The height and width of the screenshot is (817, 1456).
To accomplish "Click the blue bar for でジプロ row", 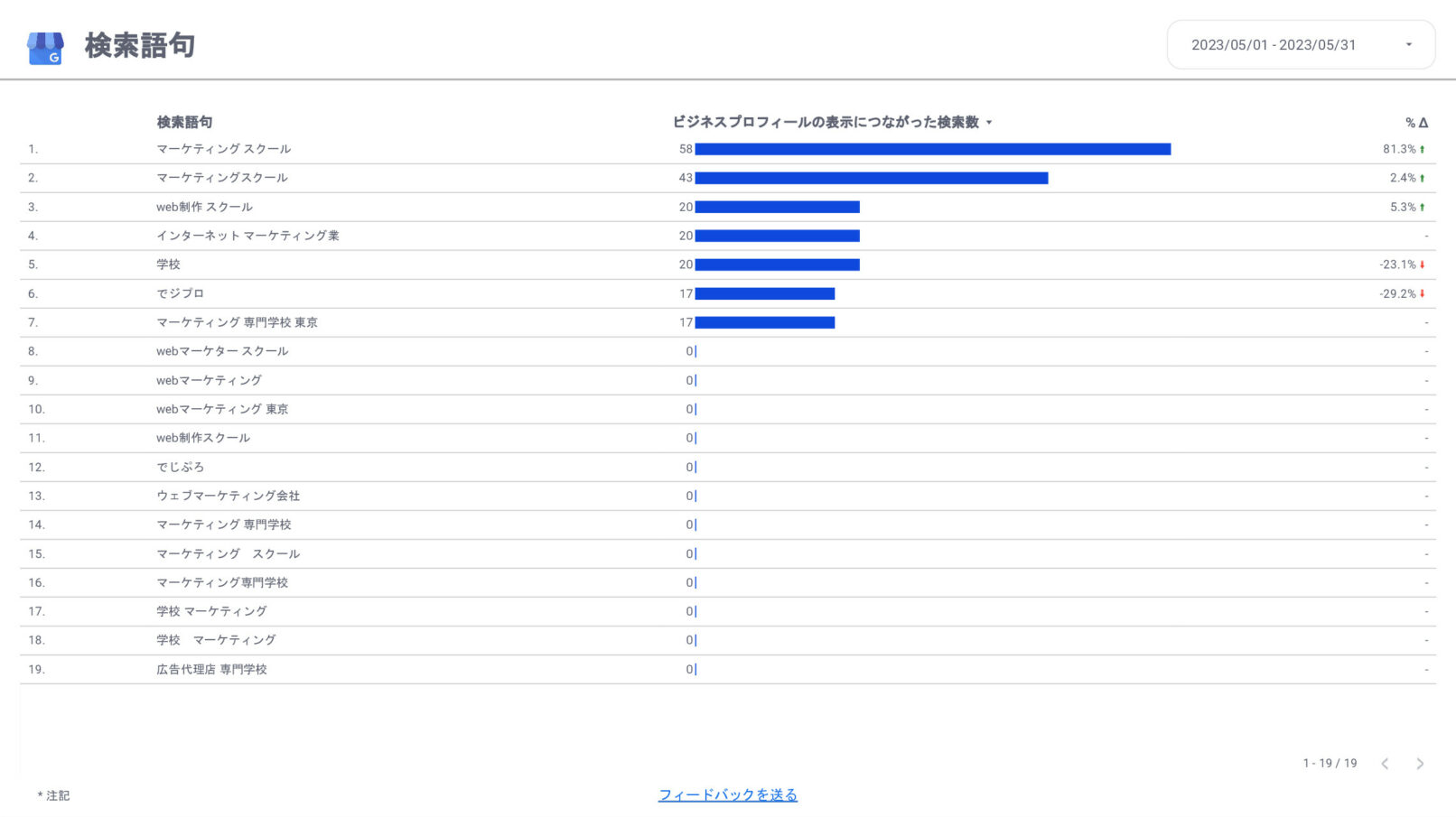I will 764,293.
